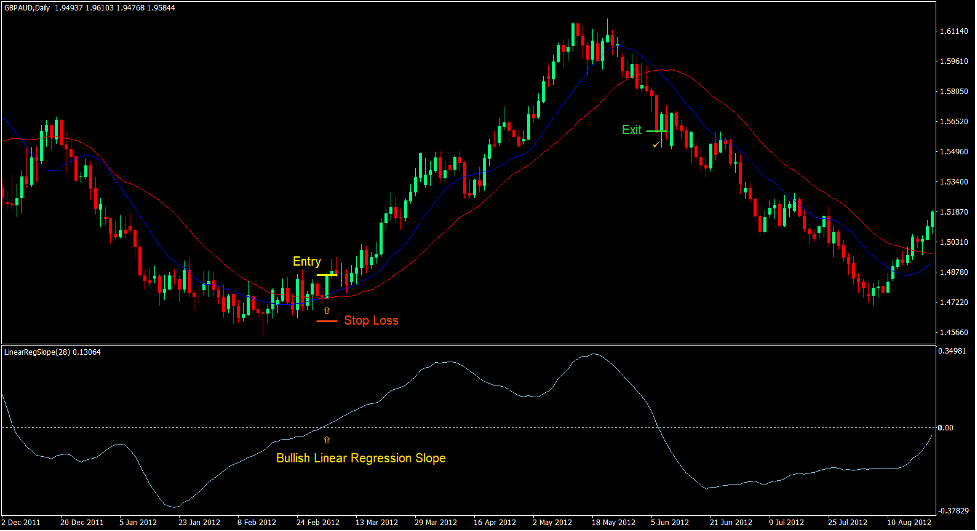Click the 1.45660 price on the axis
Screen dimensions: 977x531
[x=955, y=332]
